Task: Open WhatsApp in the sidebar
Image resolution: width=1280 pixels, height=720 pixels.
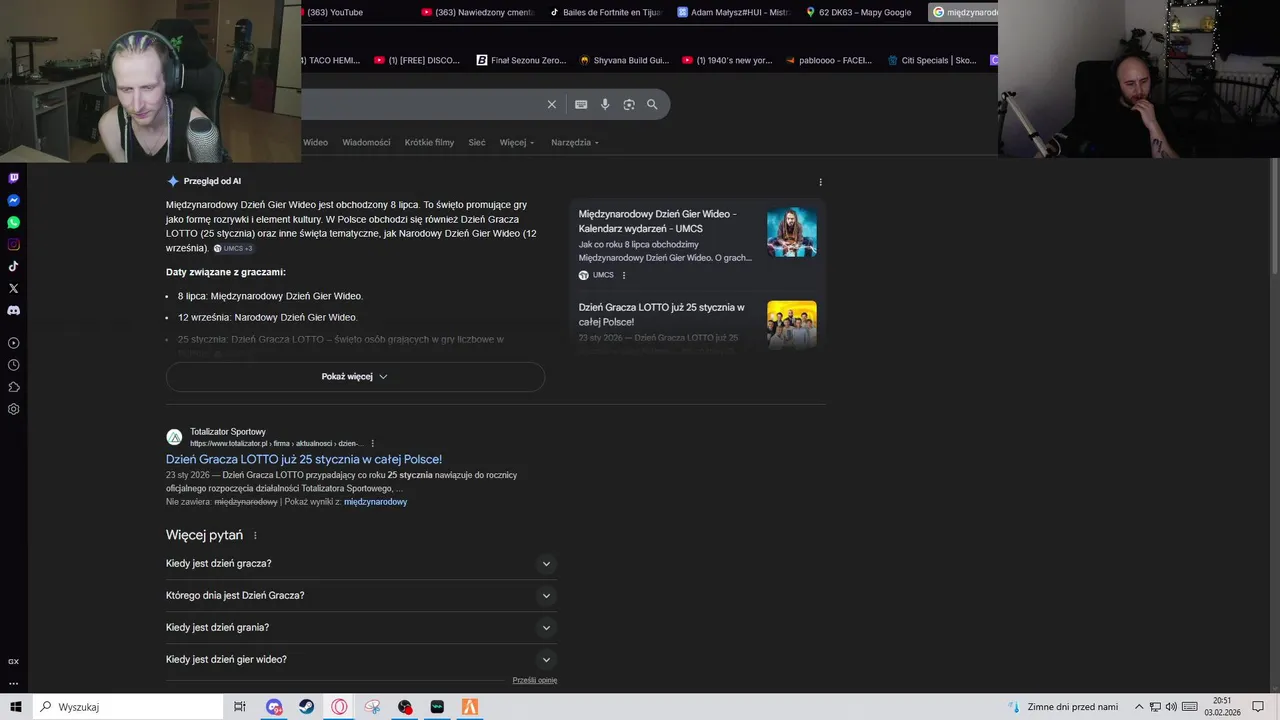Action: tap(13, 222)
